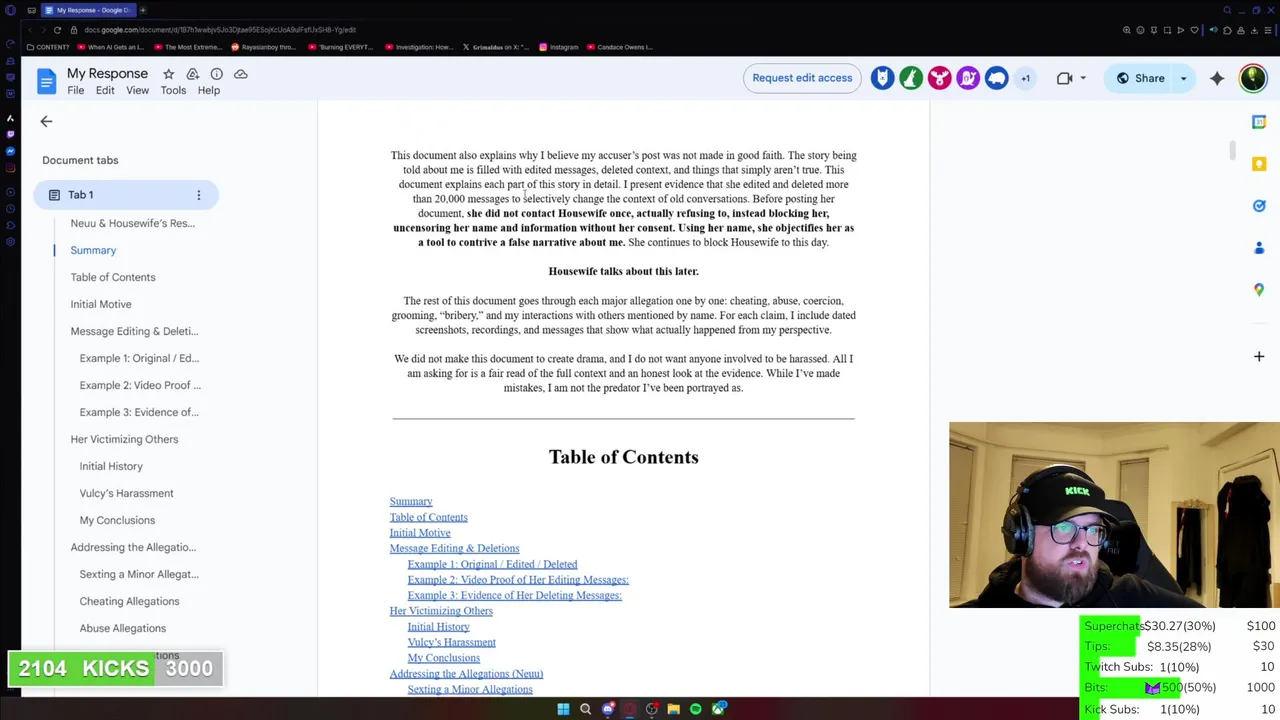Viewport: 1280px width, 720px height.
Task: Open the Windows Start button
Action: [563, 709]
